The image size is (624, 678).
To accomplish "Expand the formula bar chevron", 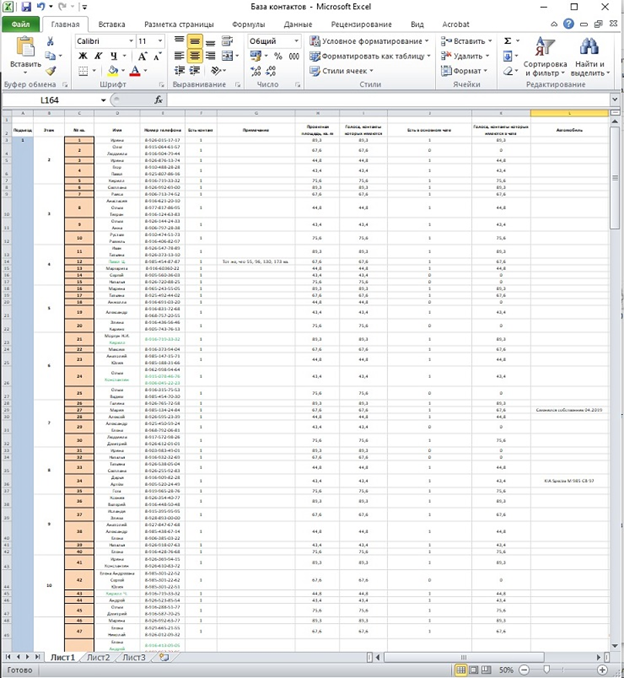I will click(x=615, y=100).
